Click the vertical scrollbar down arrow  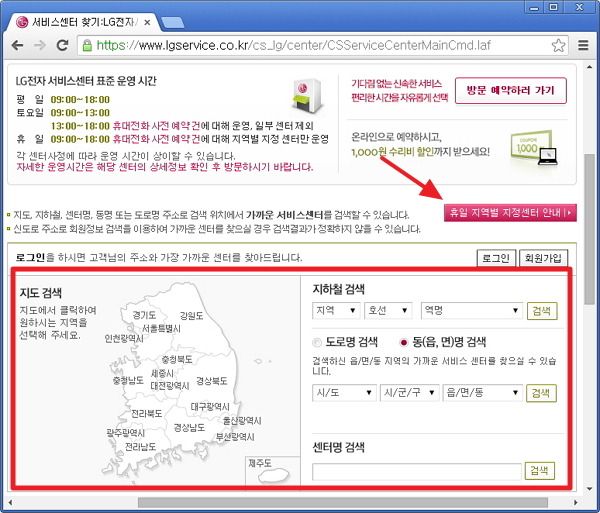[590, 489]
